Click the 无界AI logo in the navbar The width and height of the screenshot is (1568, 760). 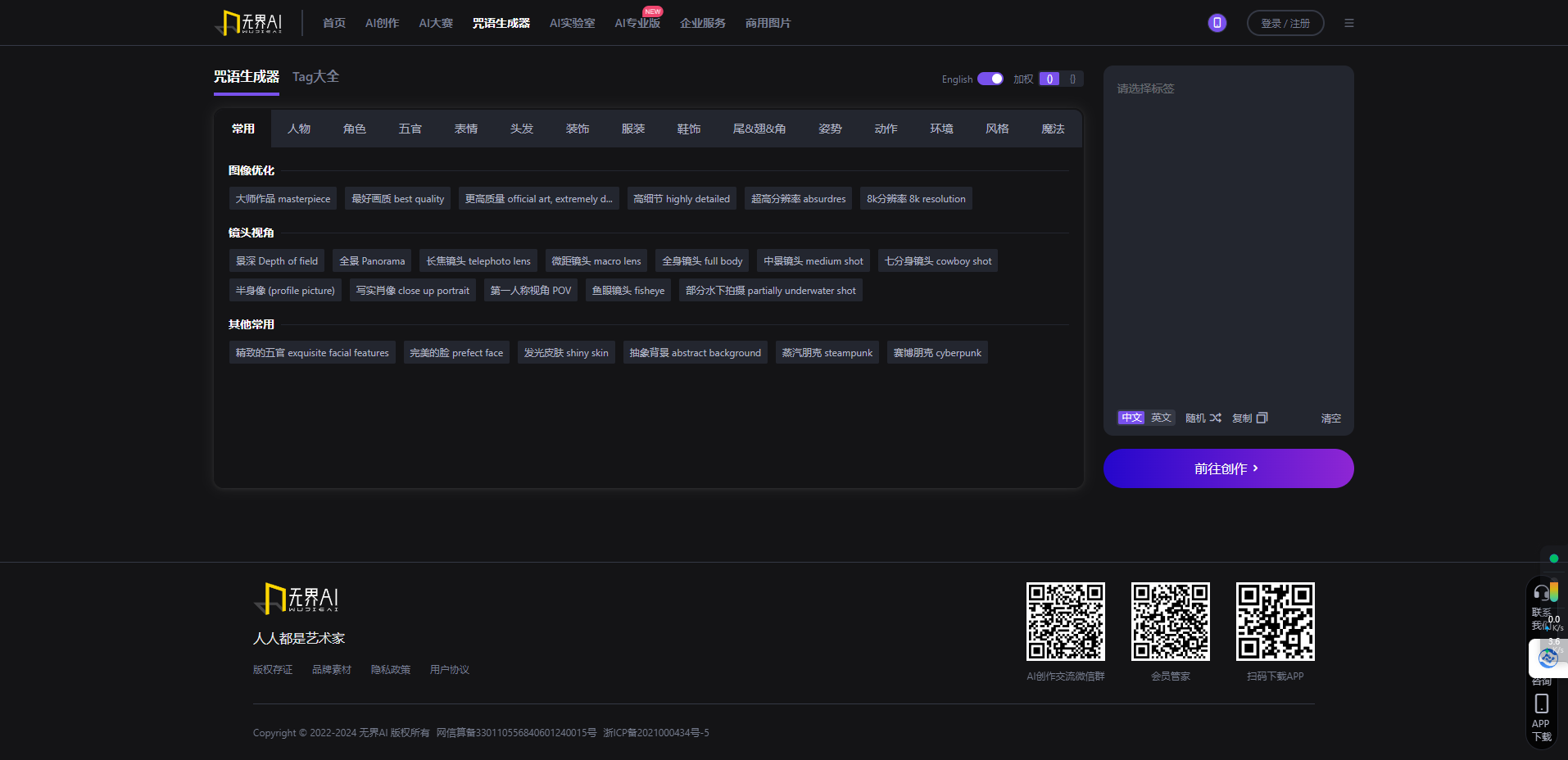(x=248, y=22)
